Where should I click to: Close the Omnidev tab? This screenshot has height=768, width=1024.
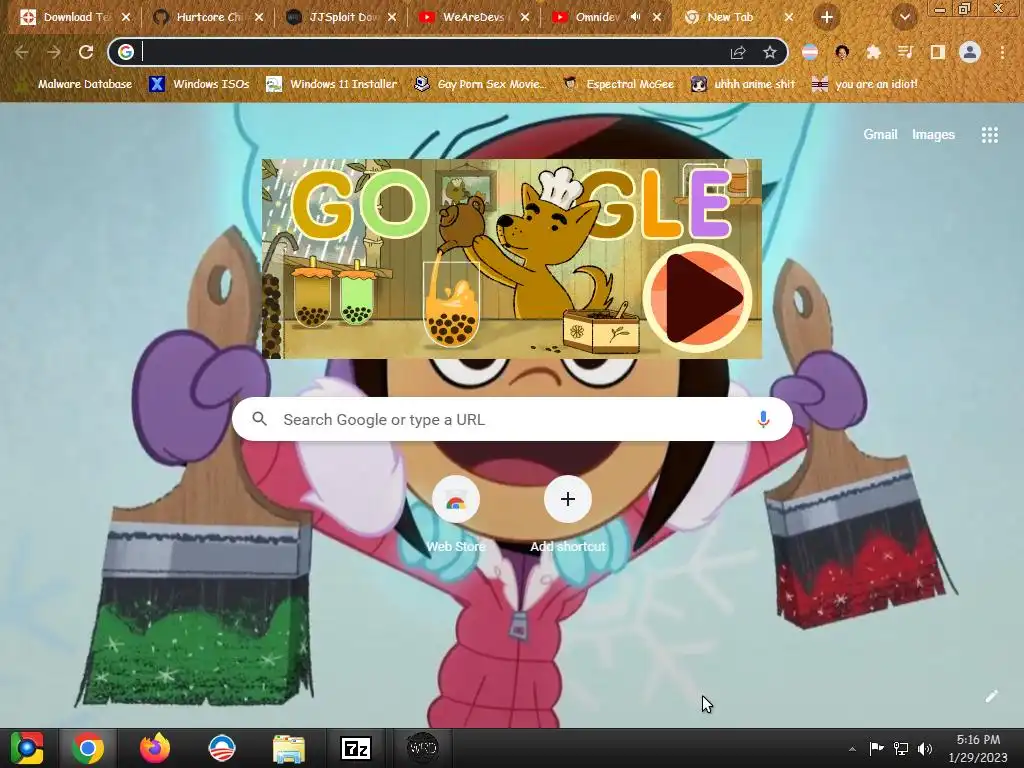pyautogui.click(x=658, y=17)
